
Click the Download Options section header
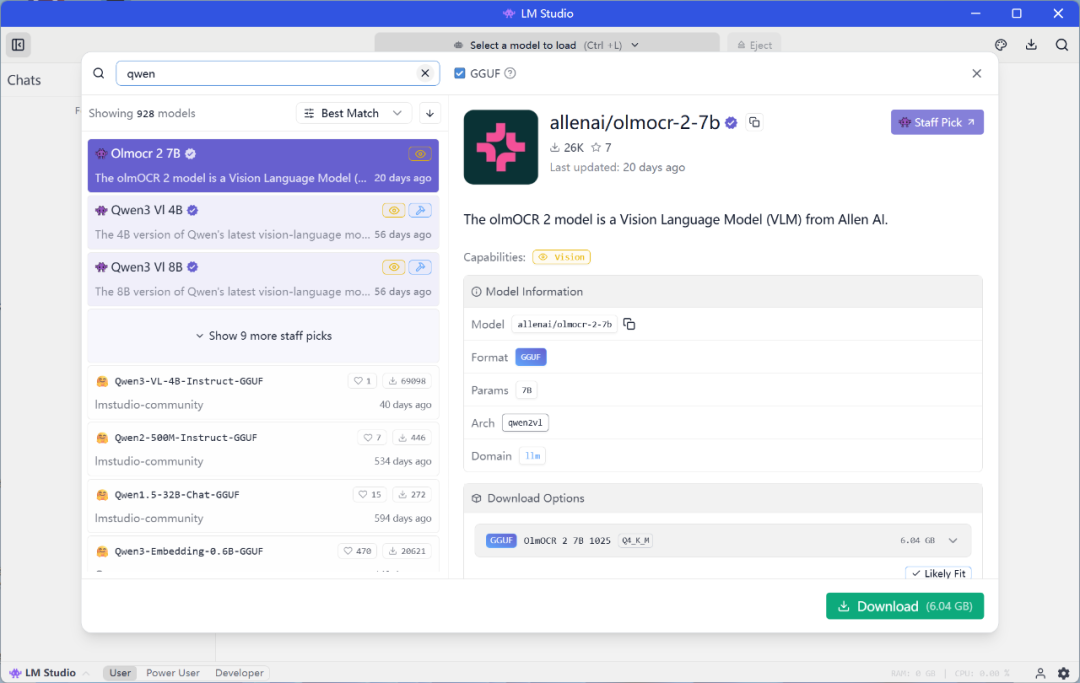[723, 498]
